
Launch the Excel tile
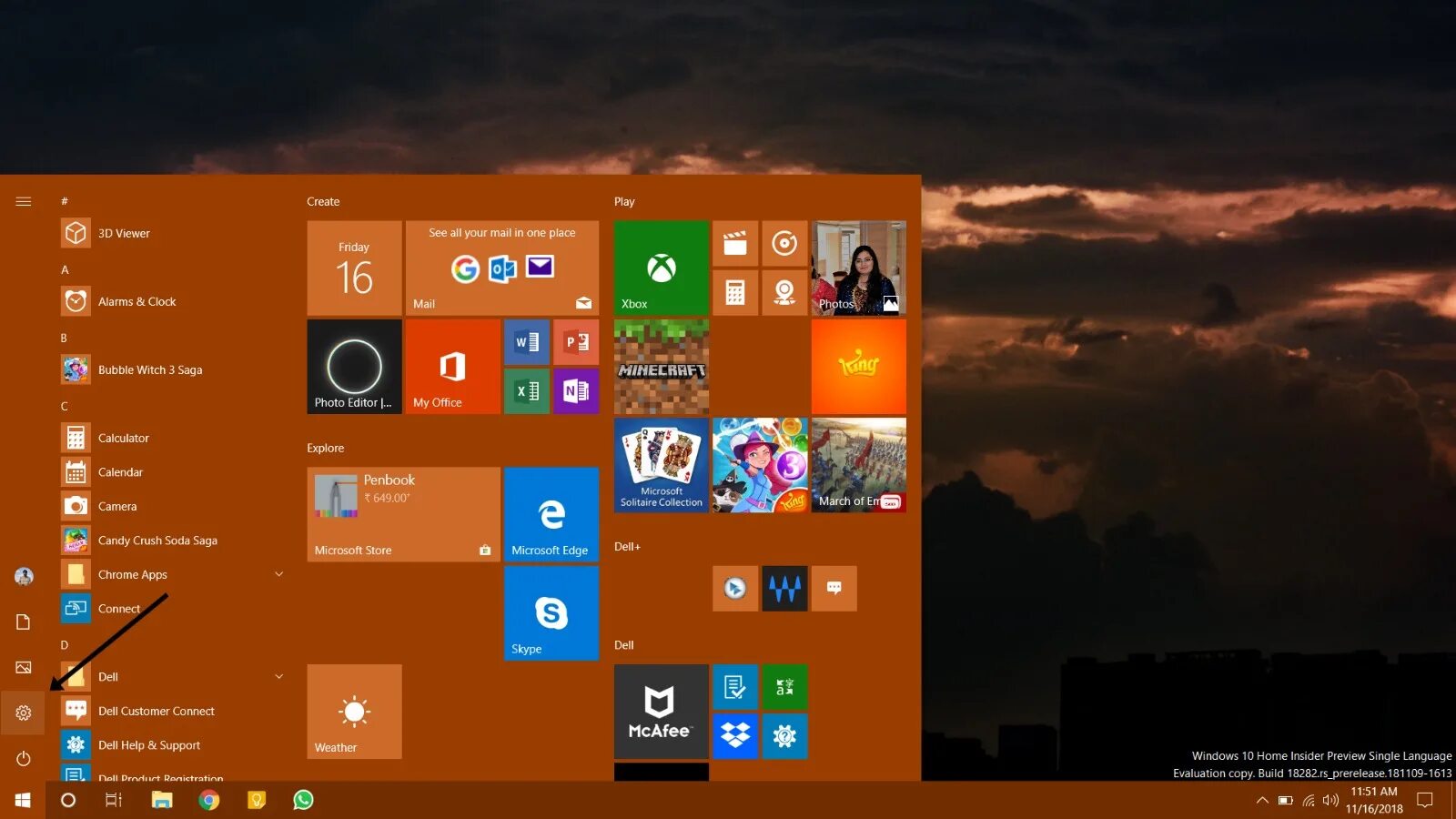(527, 391)
